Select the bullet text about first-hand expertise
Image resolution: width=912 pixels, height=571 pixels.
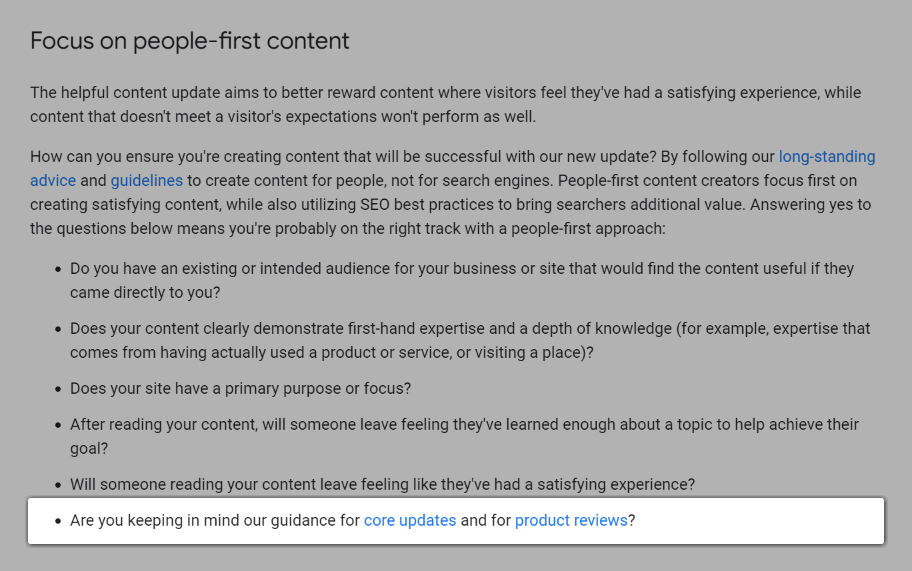pyautogui.click(x=470, y=329)
